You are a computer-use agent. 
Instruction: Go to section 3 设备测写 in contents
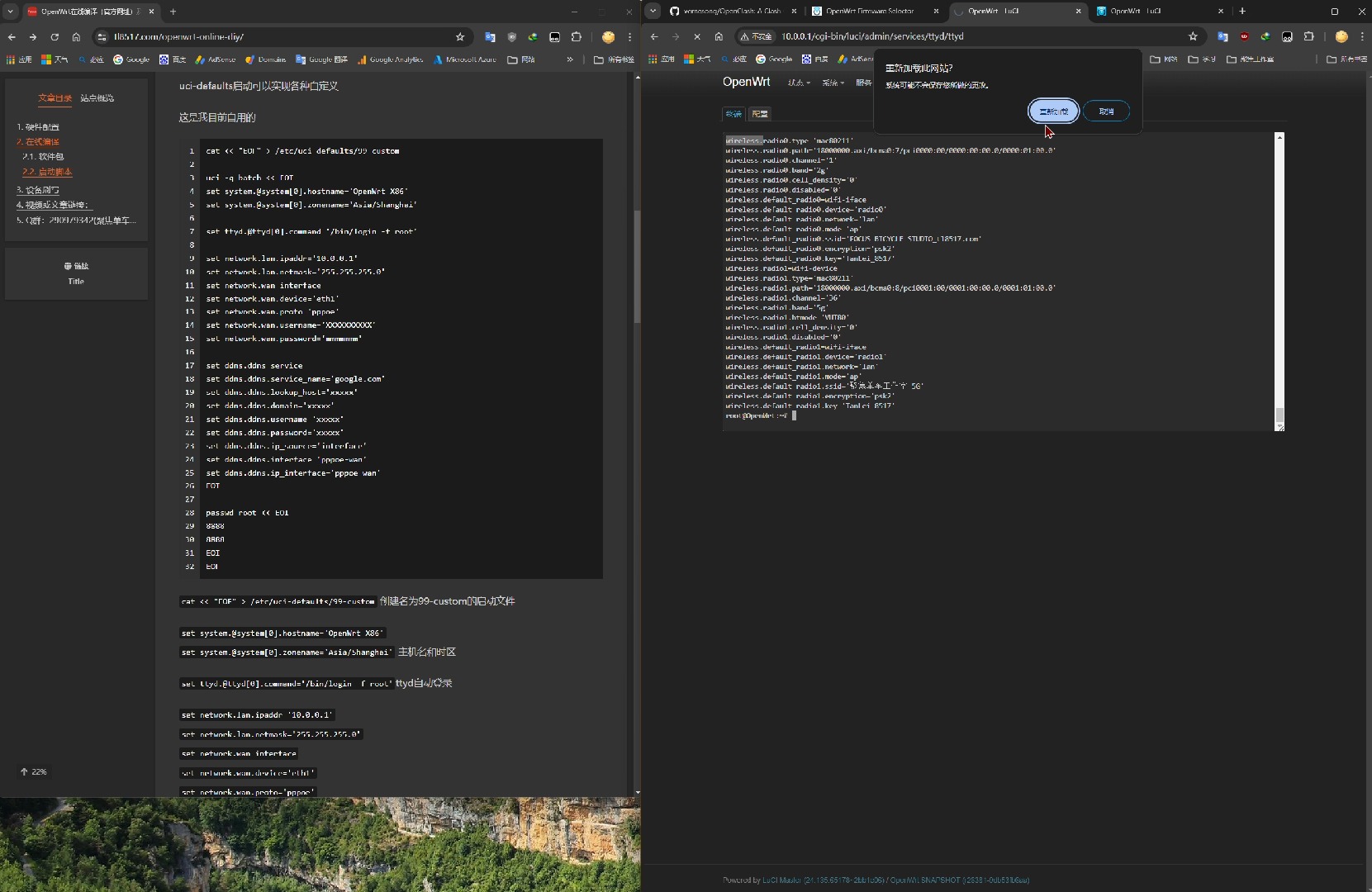(38, 190)
